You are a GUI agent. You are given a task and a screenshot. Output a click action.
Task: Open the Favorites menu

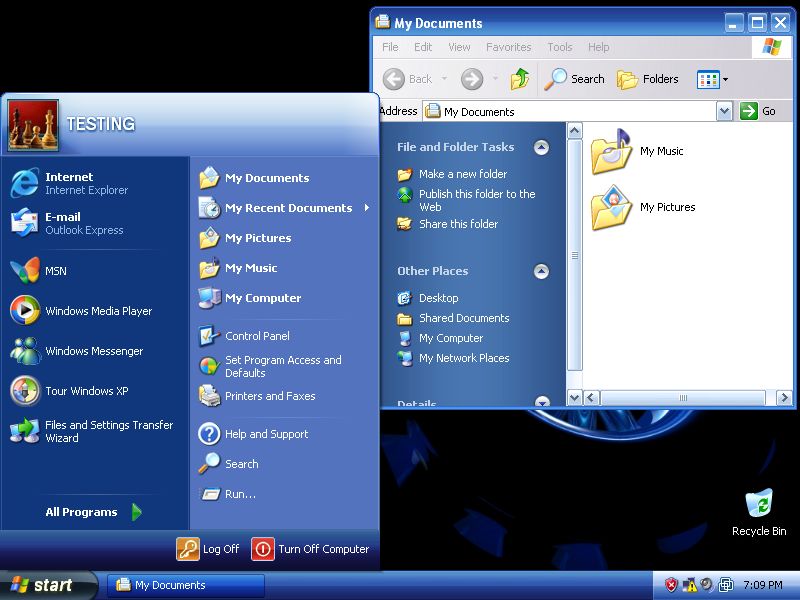(x=509, y=47)
